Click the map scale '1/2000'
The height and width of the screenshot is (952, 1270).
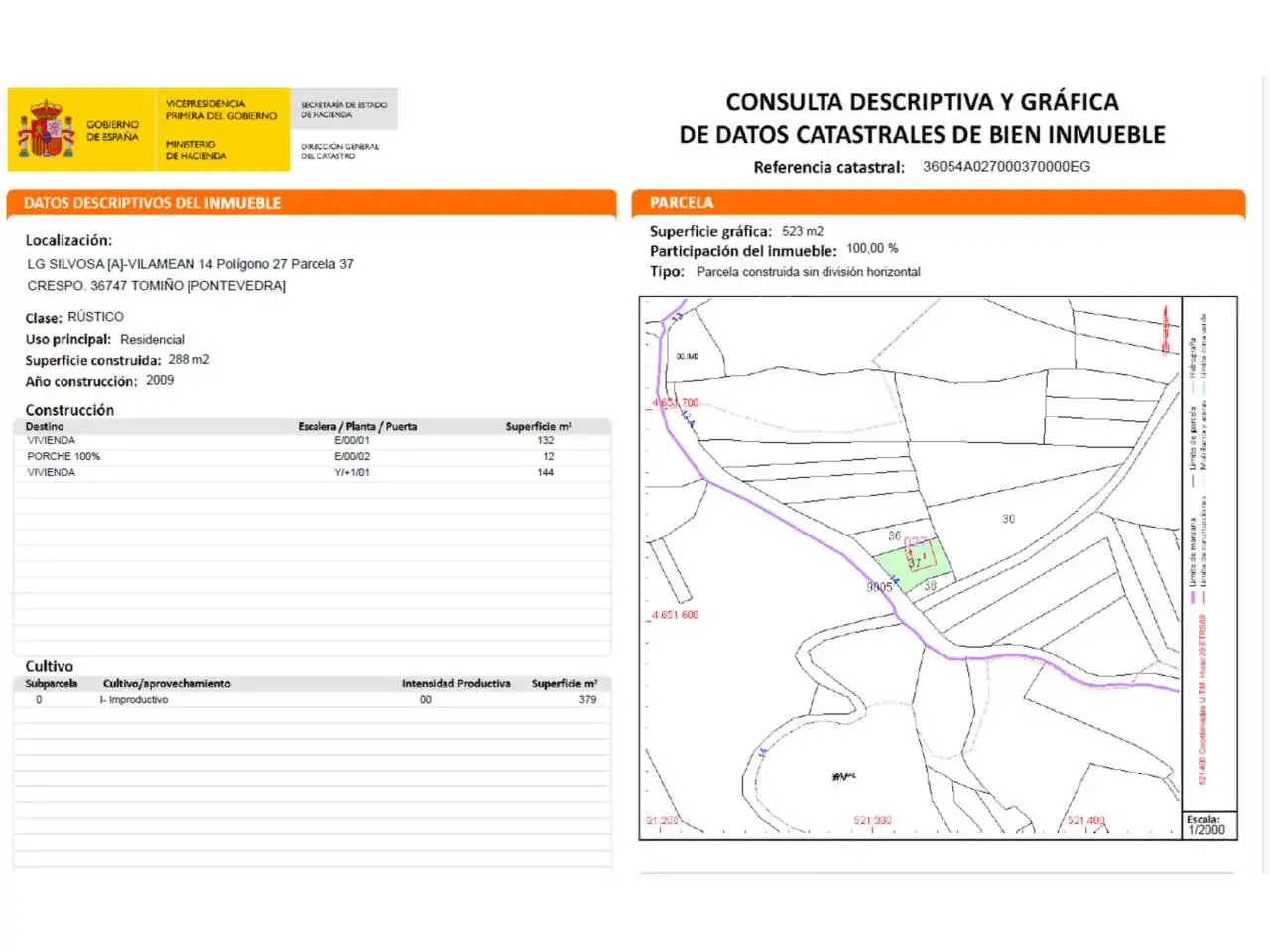tap(1206, 830)
